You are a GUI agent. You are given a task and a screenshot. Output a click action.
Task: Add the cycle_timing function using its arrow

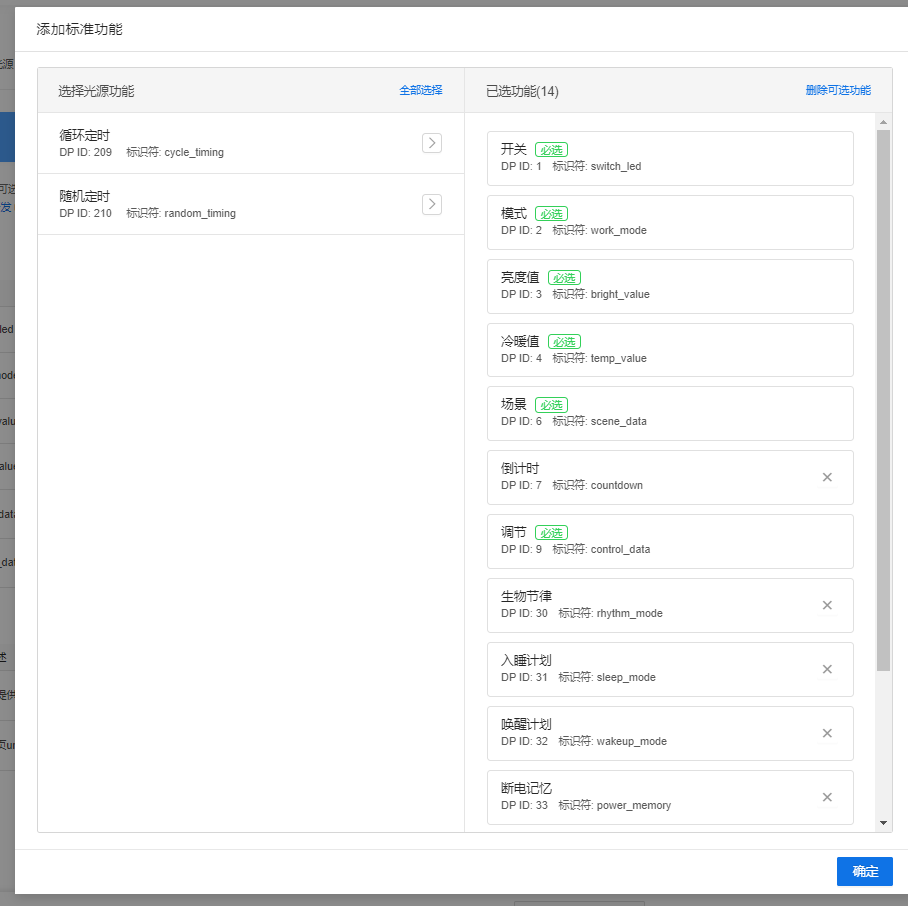pos(431,143)
